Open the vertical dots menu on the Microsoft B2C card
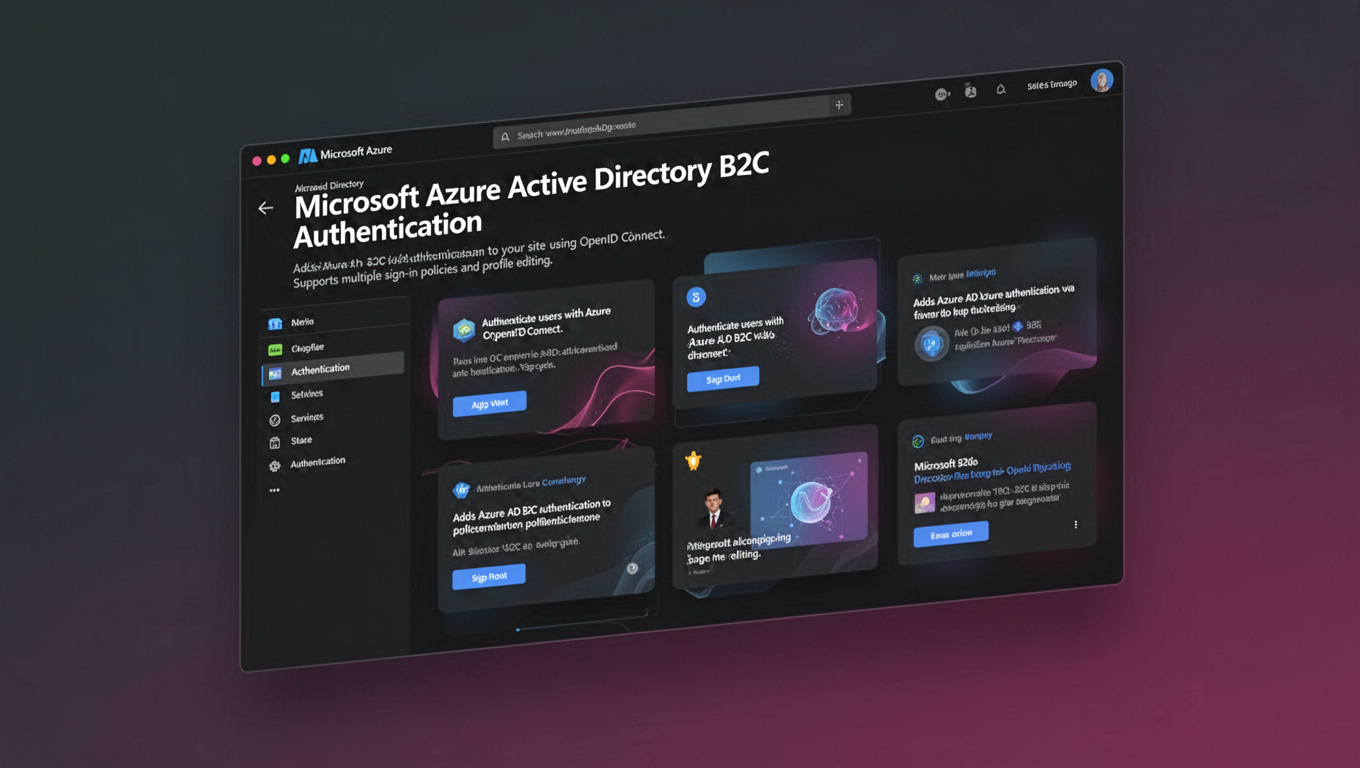Image resolution: width=1360 pixels, height=768 pixels. [x=1076, y=524]
